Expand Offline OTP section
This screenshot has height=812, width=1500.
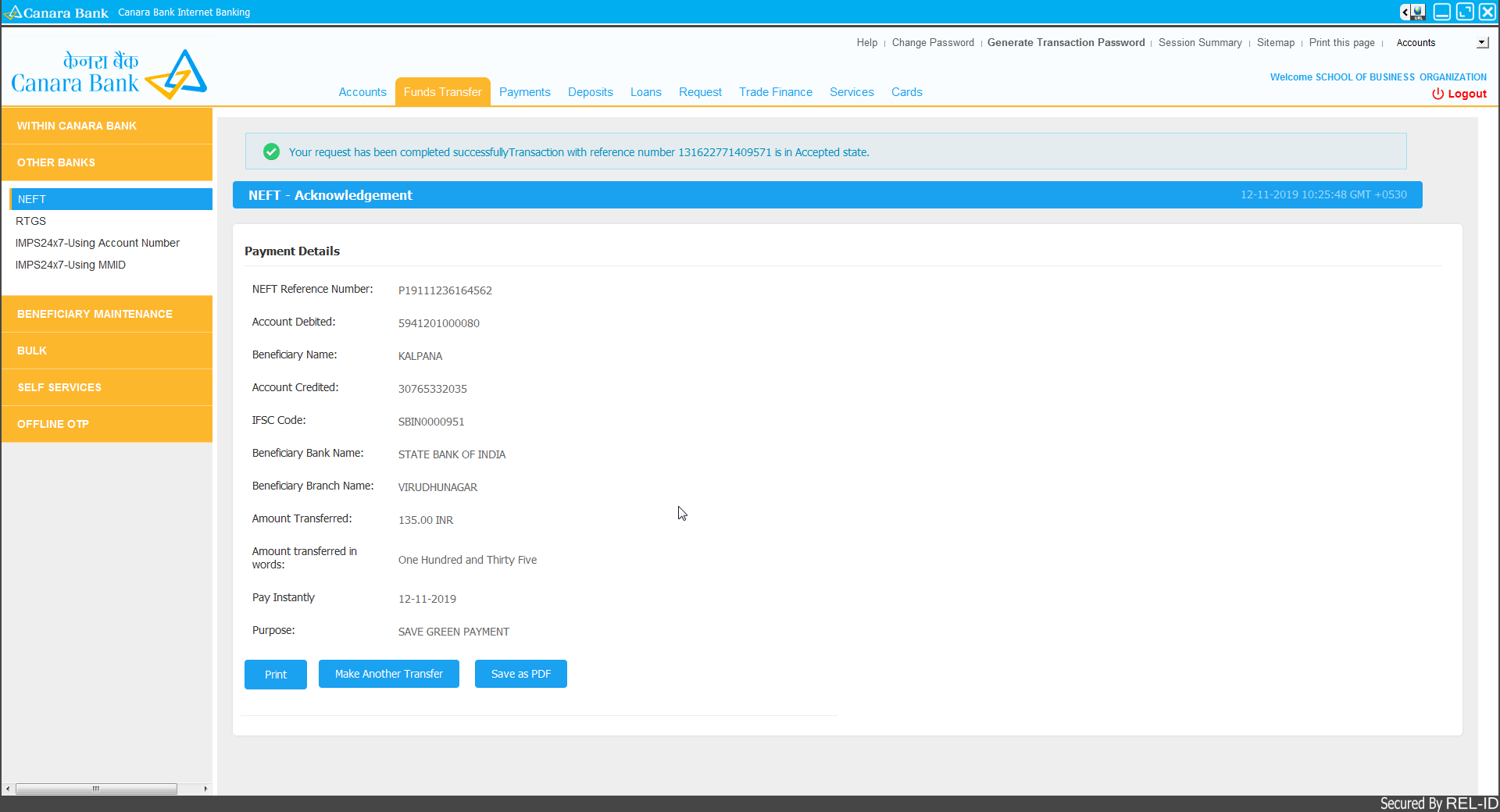[x=107, y=424]
